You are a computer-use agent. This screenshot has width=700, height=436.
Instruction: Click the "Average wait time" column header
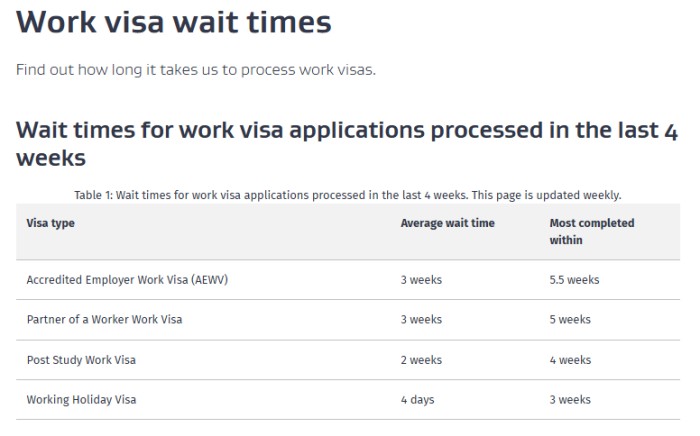click(447, 223)
